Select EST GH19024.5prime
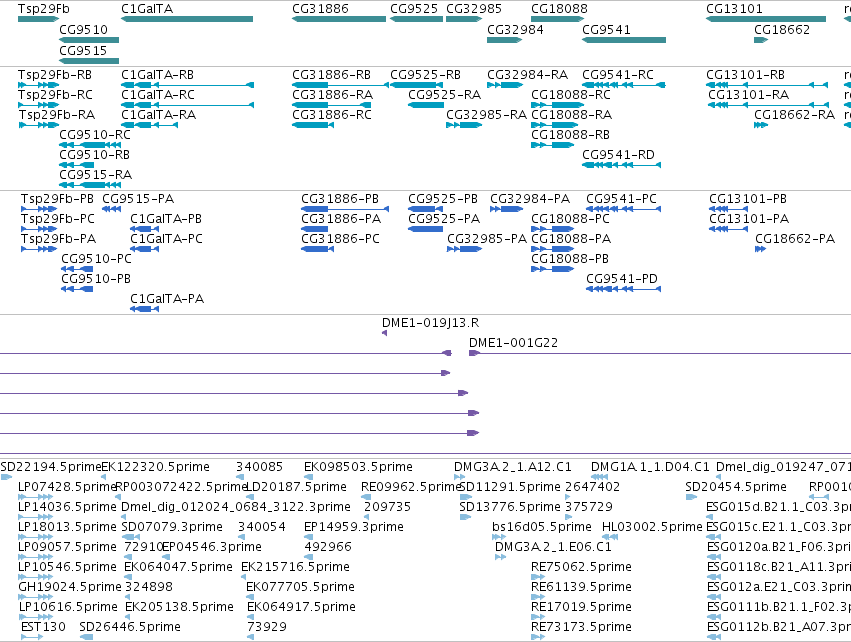Screen dimensions: 851x642 pos(70,587)
